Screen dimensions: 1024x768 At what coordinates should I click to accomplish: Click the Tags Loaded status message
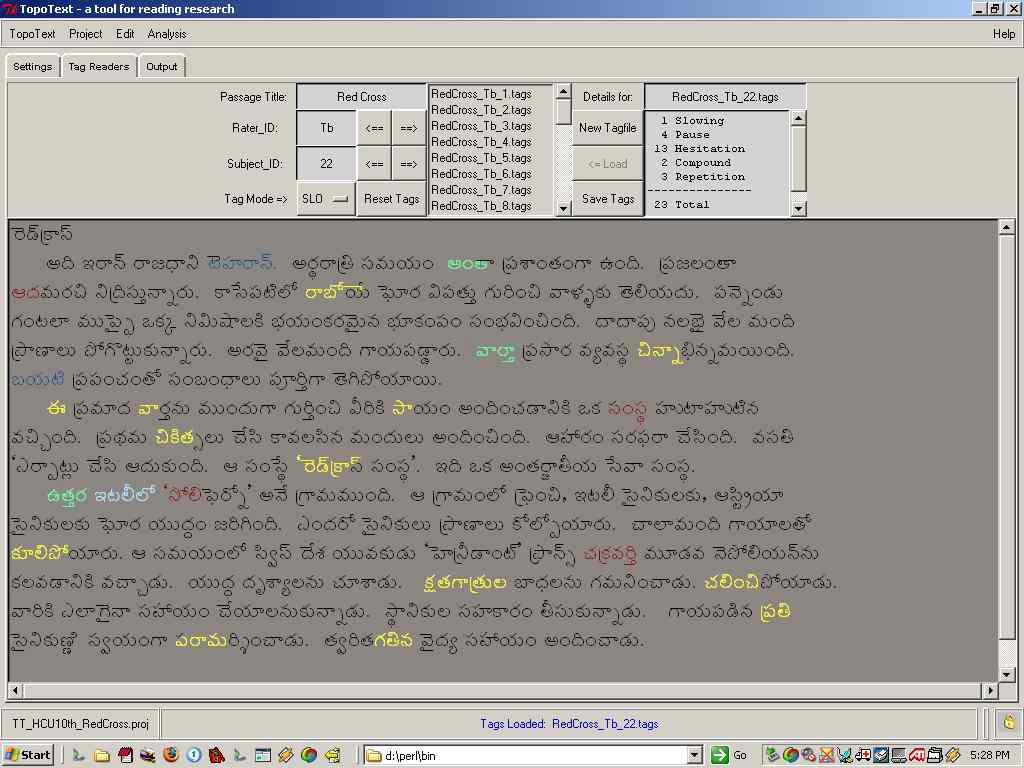tap(569, 724)
